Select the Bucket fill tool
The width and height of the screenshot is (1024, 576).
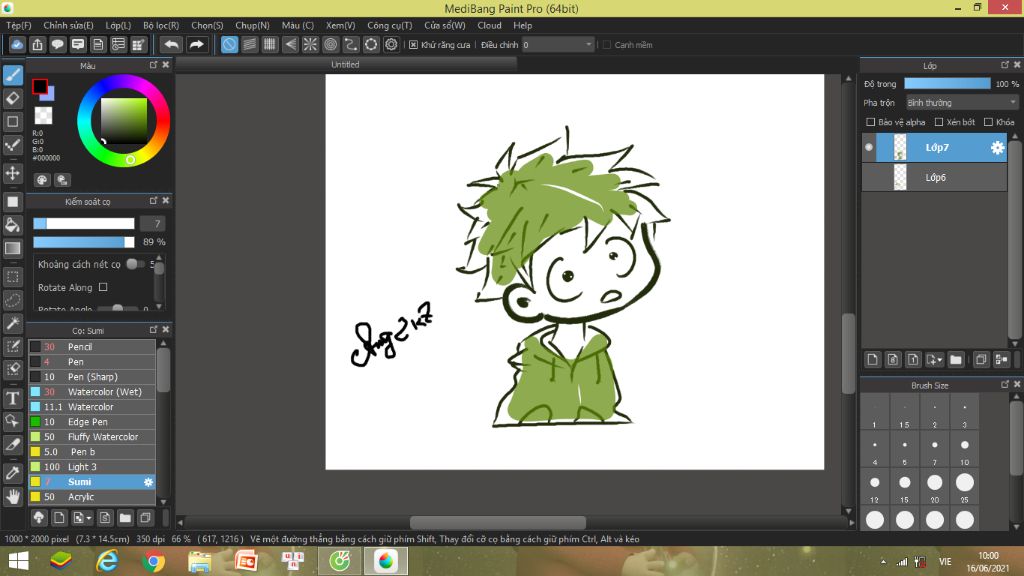[x=12, y=225]
